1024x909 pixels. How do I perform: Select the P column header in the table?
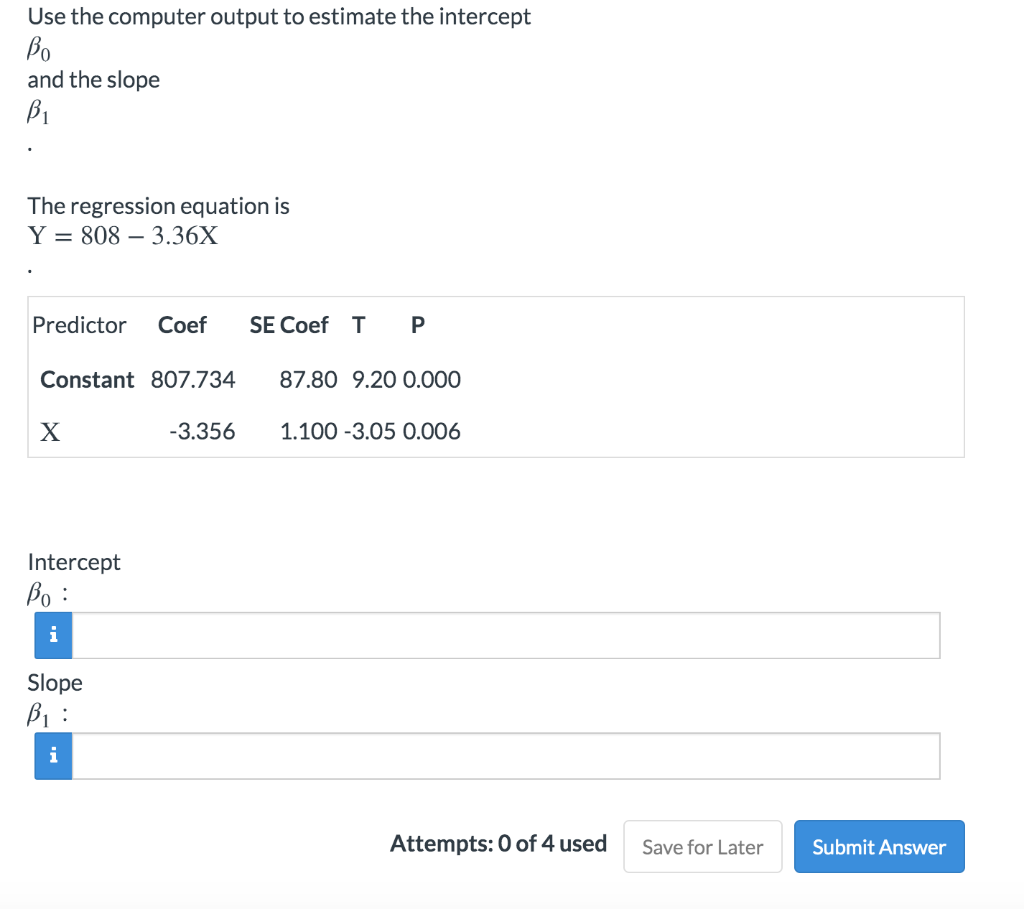tap(417, 324)
